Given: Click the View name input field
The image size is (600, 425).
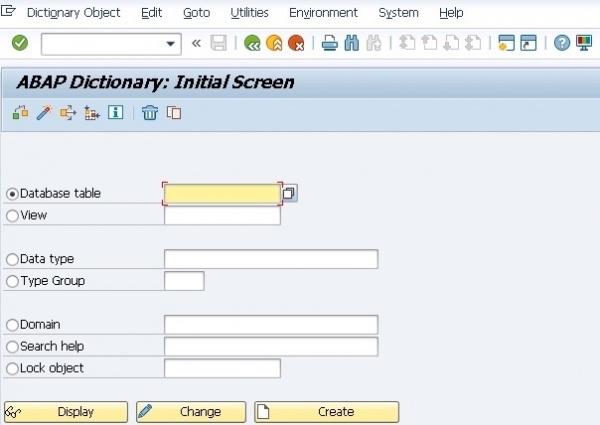Looking at the screenshot, I should click(x=222, y=215).
